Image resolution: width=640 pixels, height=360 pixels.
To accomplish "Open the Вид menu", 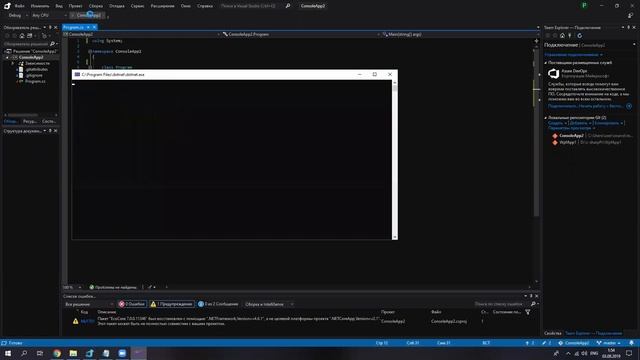I will tap(59, 6).
